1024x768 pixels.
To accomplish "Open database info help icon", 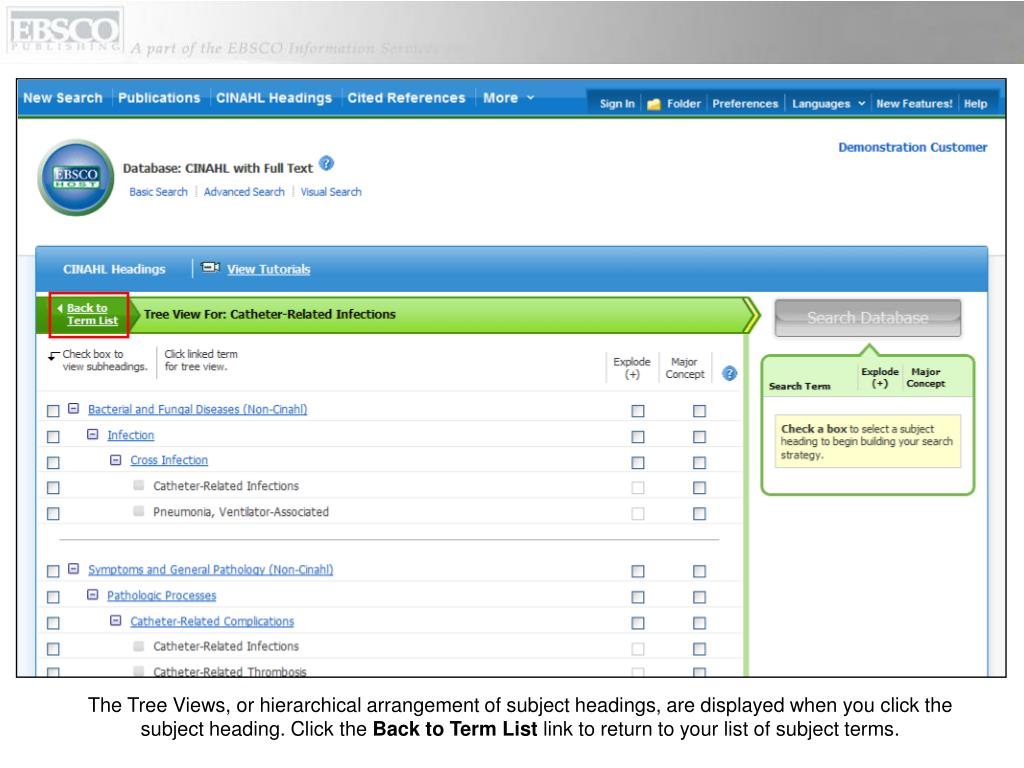I will (x=327, y=163).
